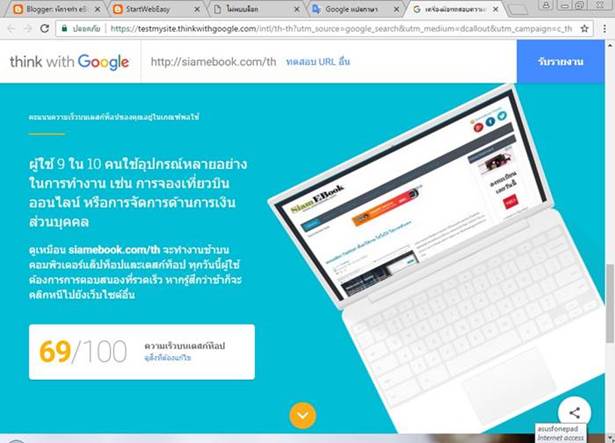Viewport: 615px width, 443px height.
Task: Close the StartWebEasy tab
Action: tap(197, 9)
